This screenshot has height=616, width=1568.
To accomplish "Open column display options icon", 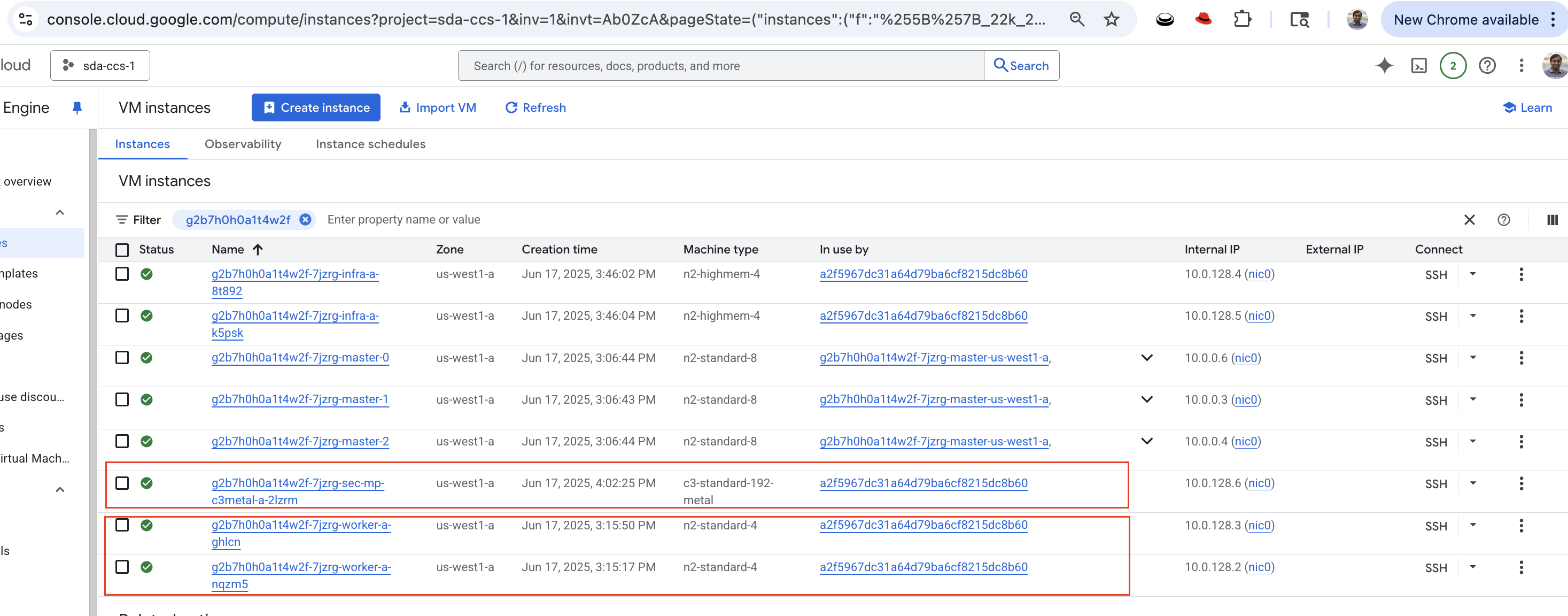I will click(x=1551, y=220).
